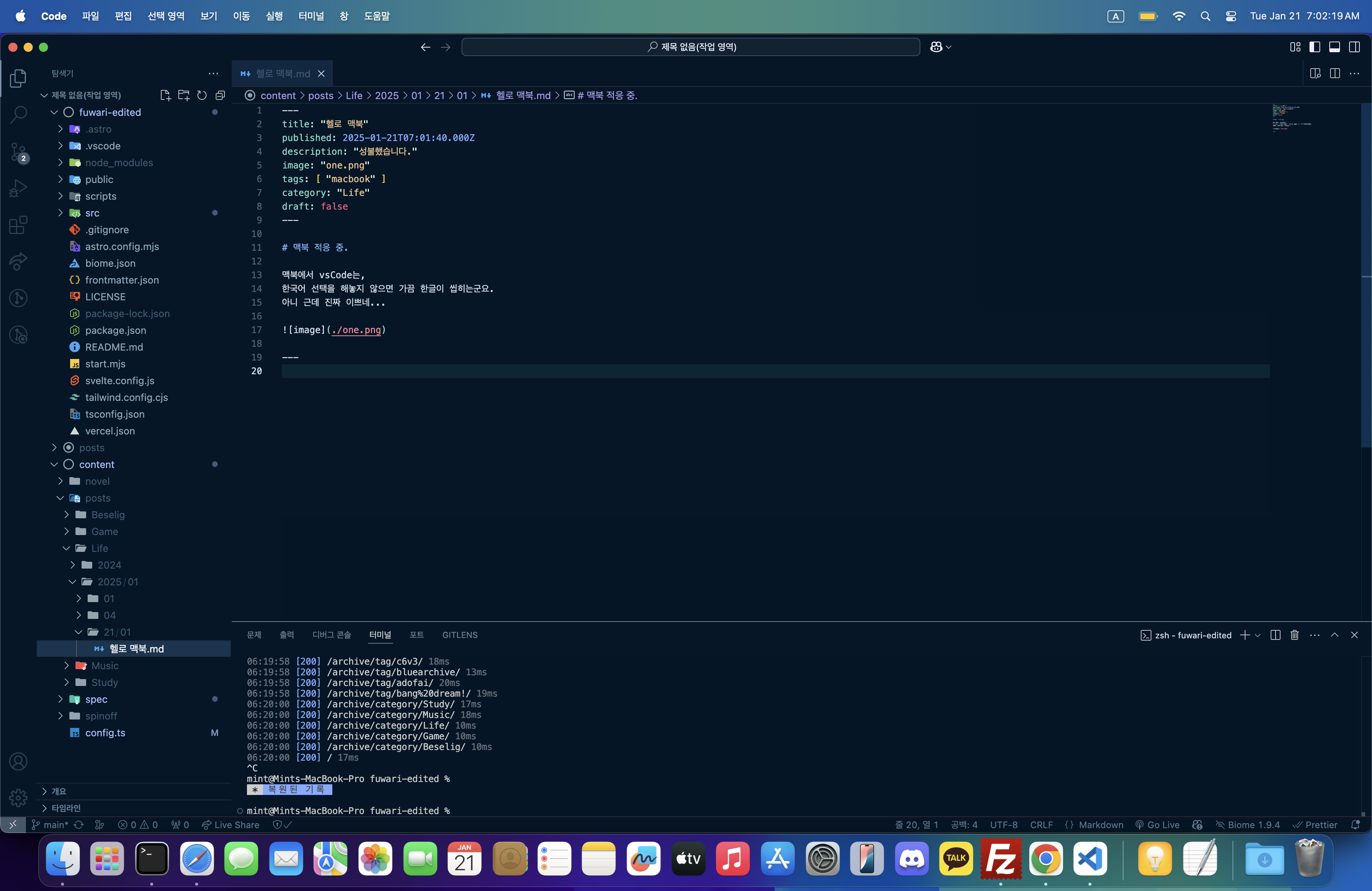Open the customize layout control
The height and width of the screenshot is (891, 1372).
tap(1295, 46)
